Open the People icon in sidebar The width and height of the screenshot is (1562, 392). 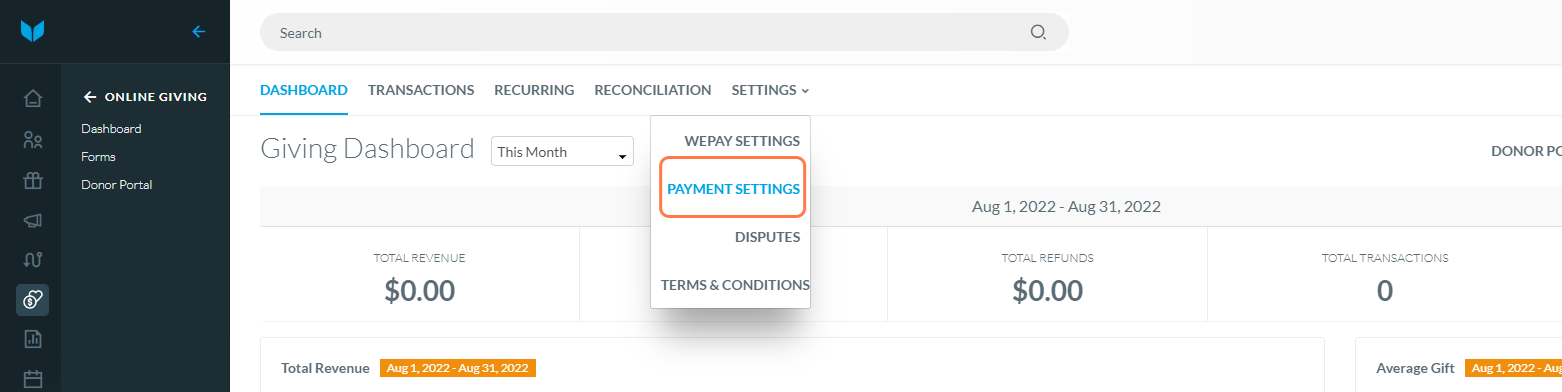[33, 140]
